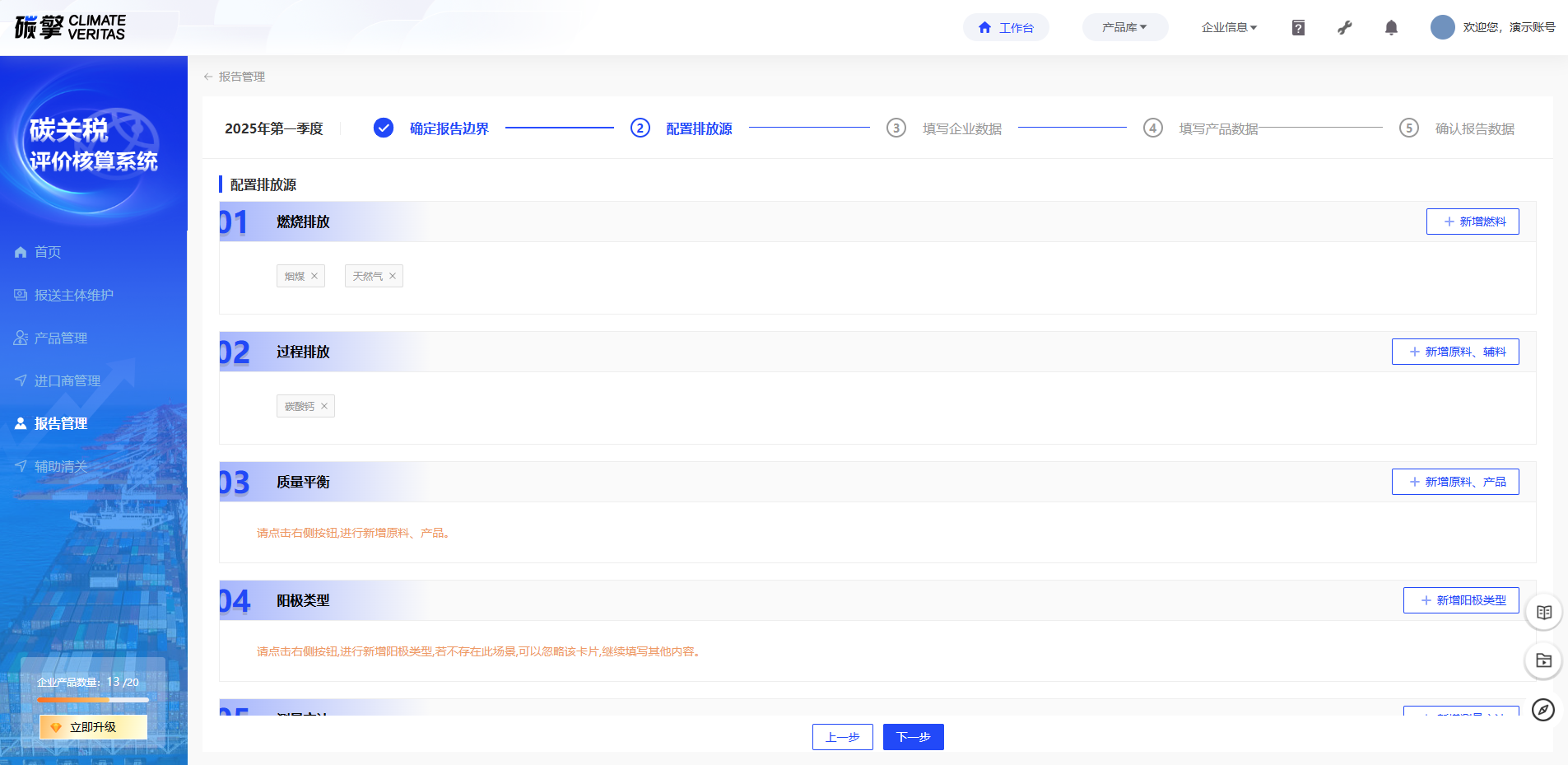Expand the 企业信息 dropdown

click(1229, 27)
